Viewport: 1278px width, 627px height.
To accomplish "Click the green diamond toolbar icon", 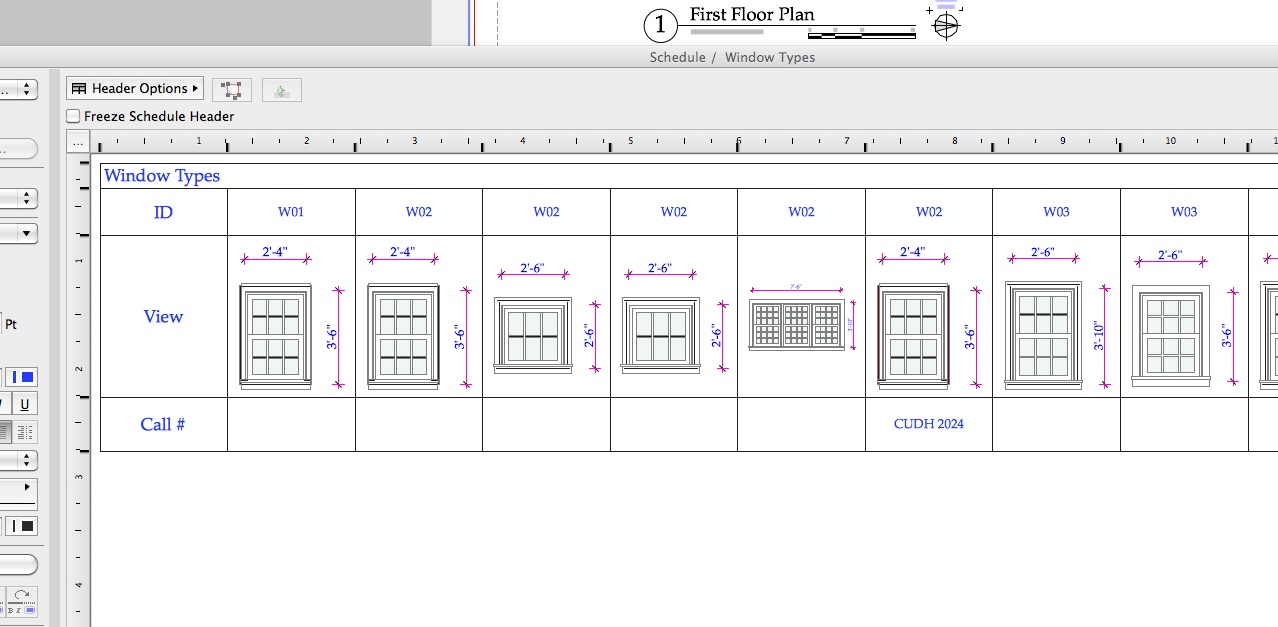I will (x=281, y=89).
